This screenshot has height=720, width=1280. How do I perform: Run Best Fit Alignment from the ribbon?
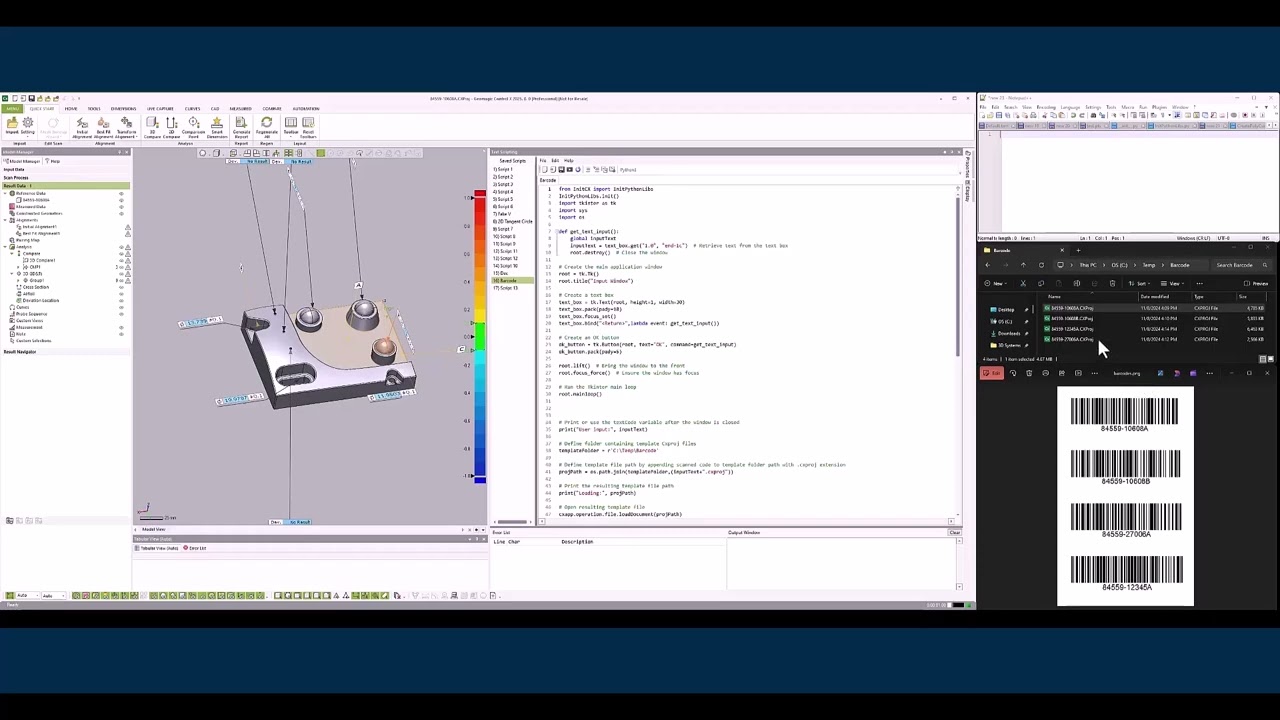pos(104,128)
